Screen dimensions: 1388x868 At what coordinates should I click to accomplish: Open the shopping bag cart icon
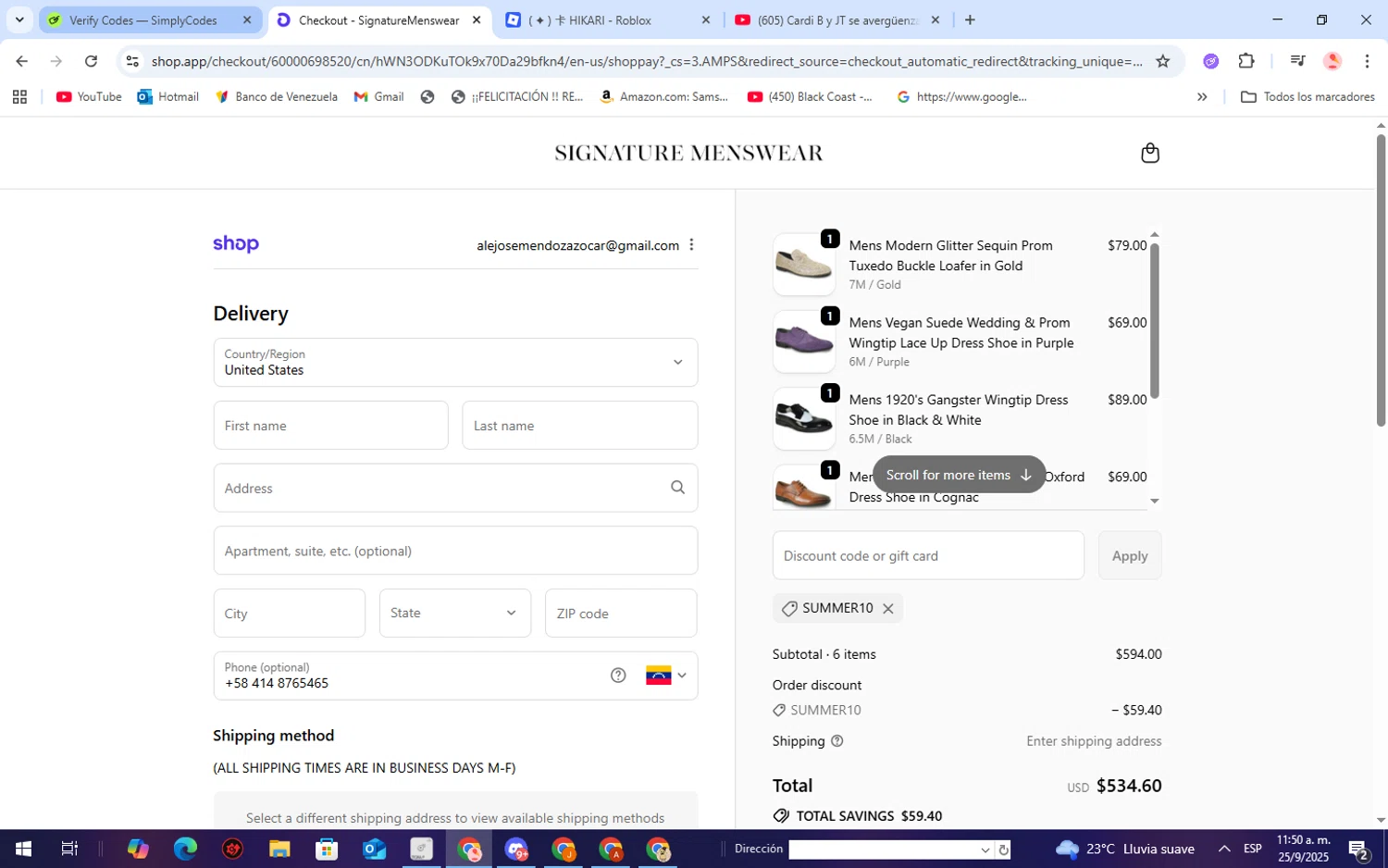point(1149,153)
